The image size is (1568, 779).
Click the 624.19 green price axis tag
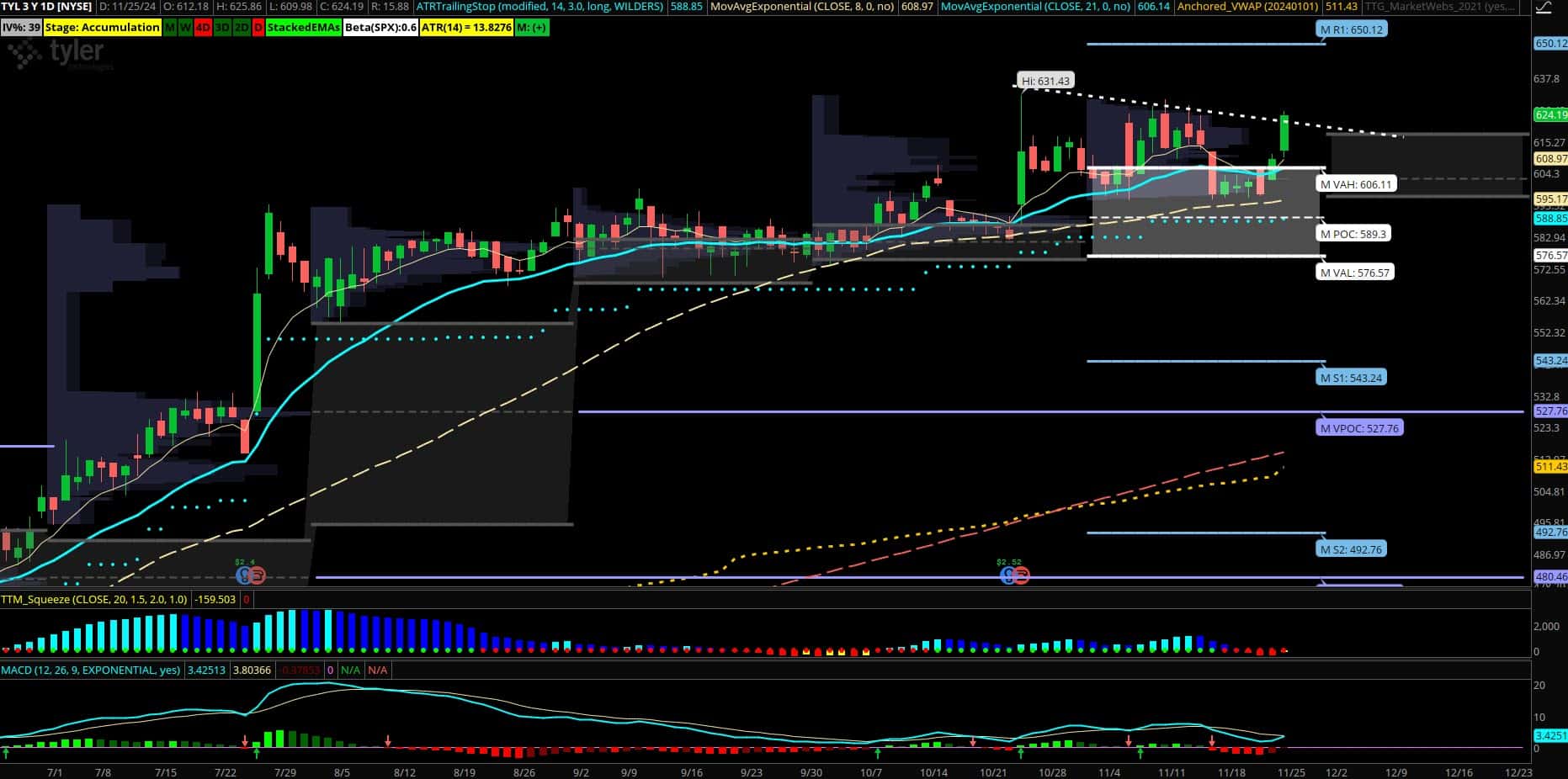pos(1550,115)
